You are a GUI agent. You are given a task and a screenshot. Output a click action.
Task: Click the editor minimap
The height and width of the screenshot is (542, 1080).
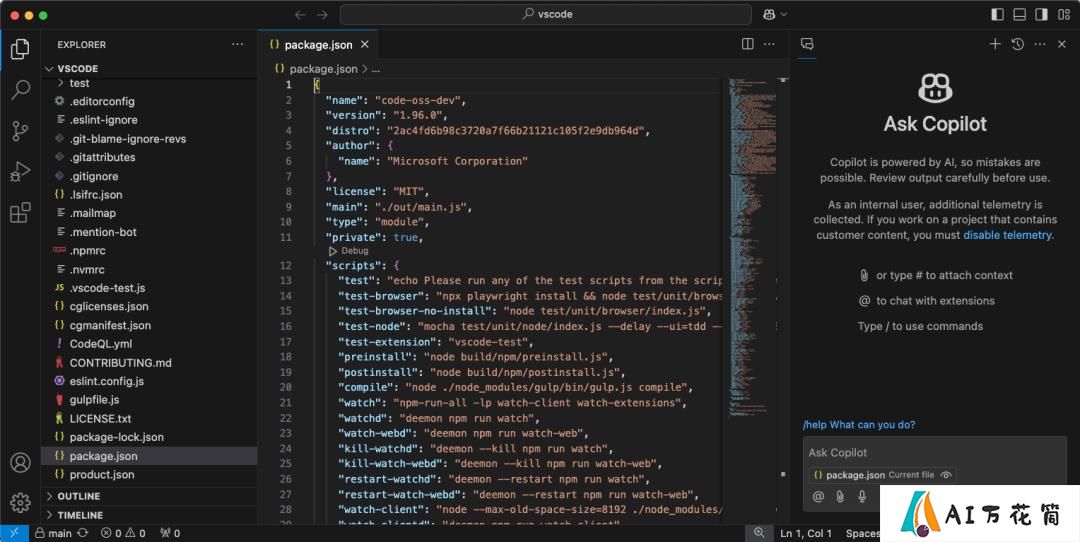coord(752,248)
